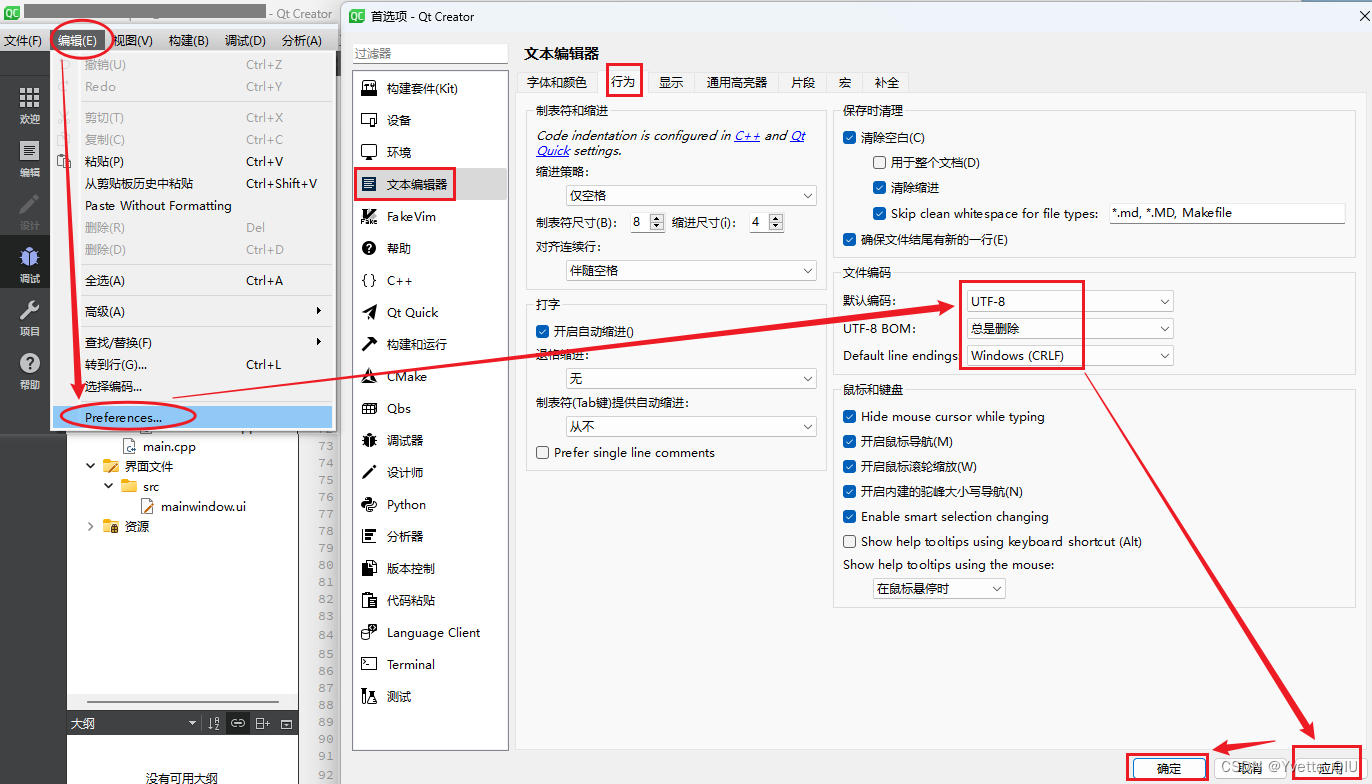The height and width of the screenshot is (784, 1372).
Task: Switch to 通用高亮器 tab
Action: 737,82
